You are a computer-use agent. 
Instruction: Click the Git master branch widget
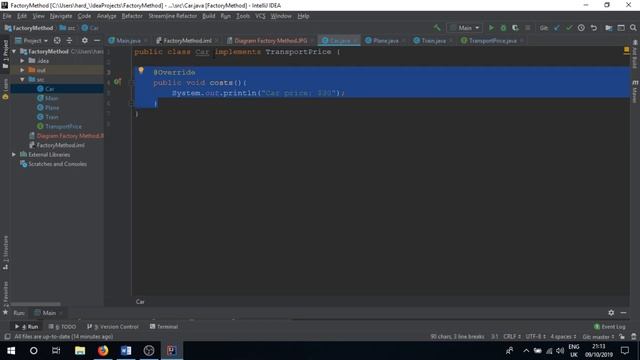tap(598, 337)
